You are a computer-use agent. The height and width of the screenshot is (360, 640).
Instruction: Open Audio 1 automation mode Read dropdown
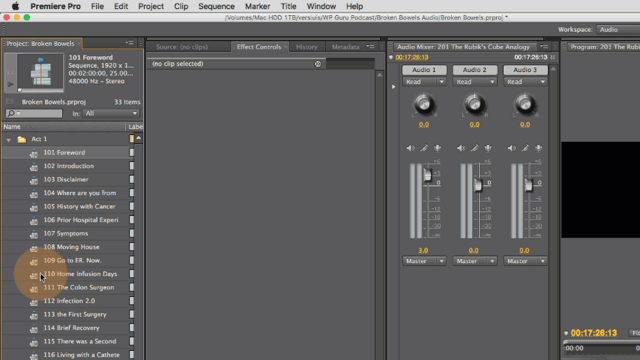424,82
